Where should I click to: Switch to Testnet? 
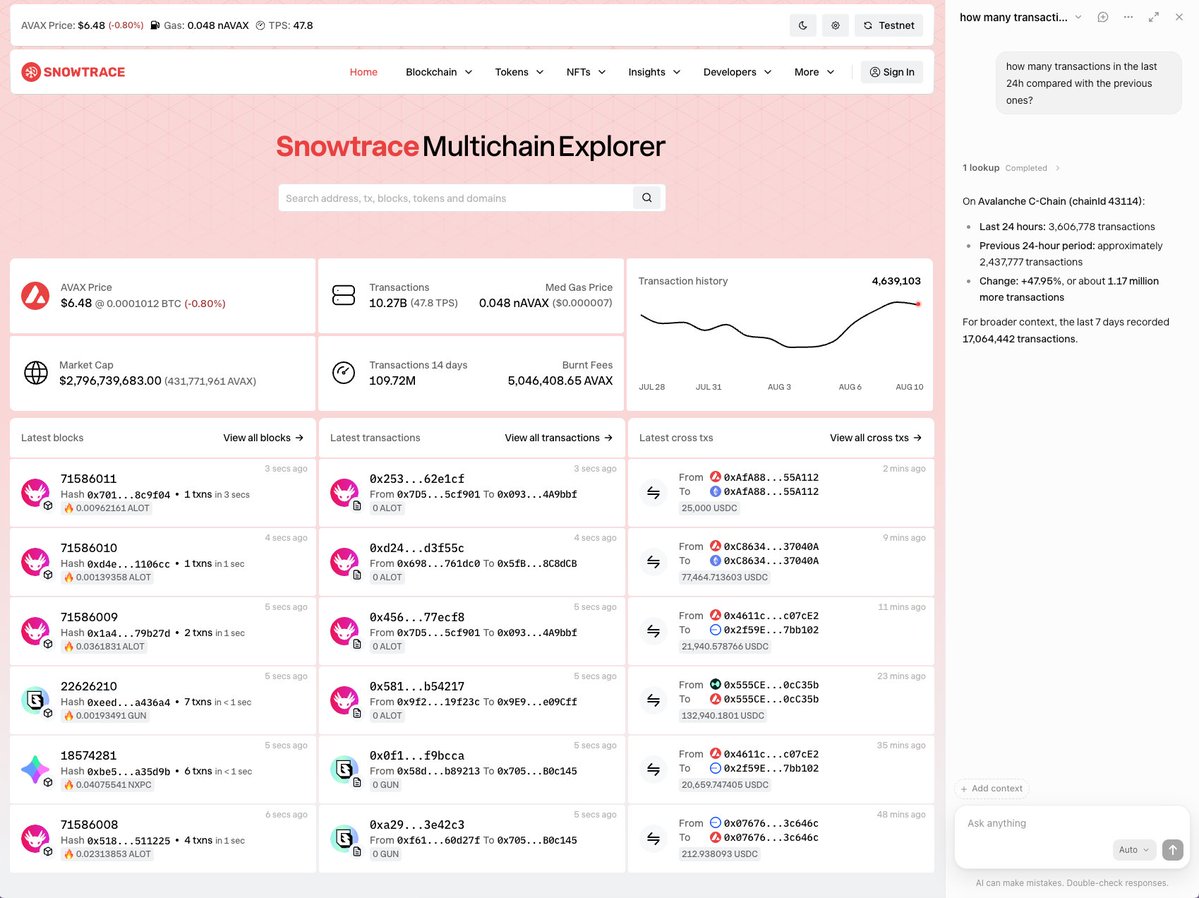pyautogui.click(x=889, y=25)
